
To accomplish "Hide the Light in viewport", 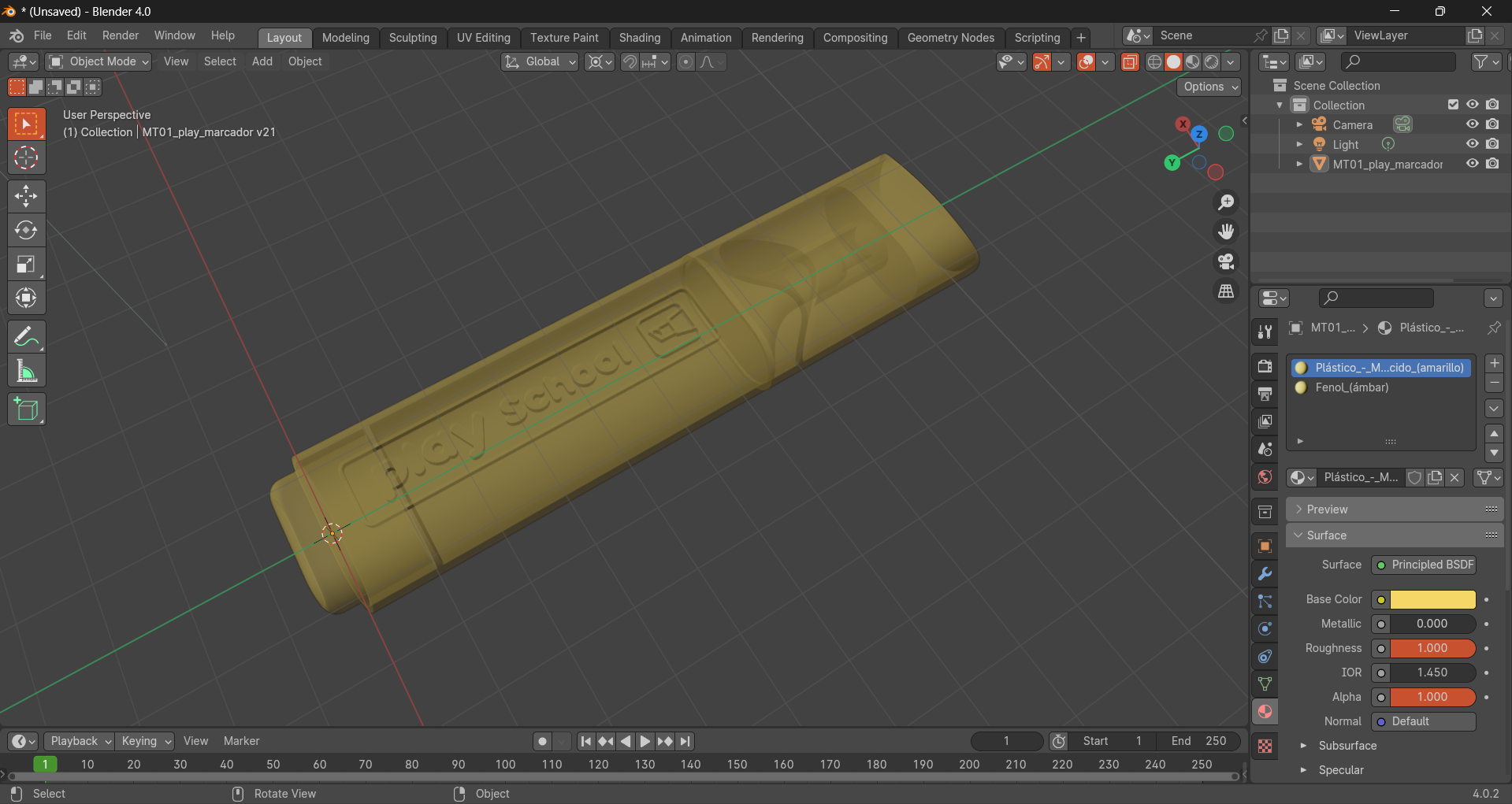I will click(x=1472, y=144).
